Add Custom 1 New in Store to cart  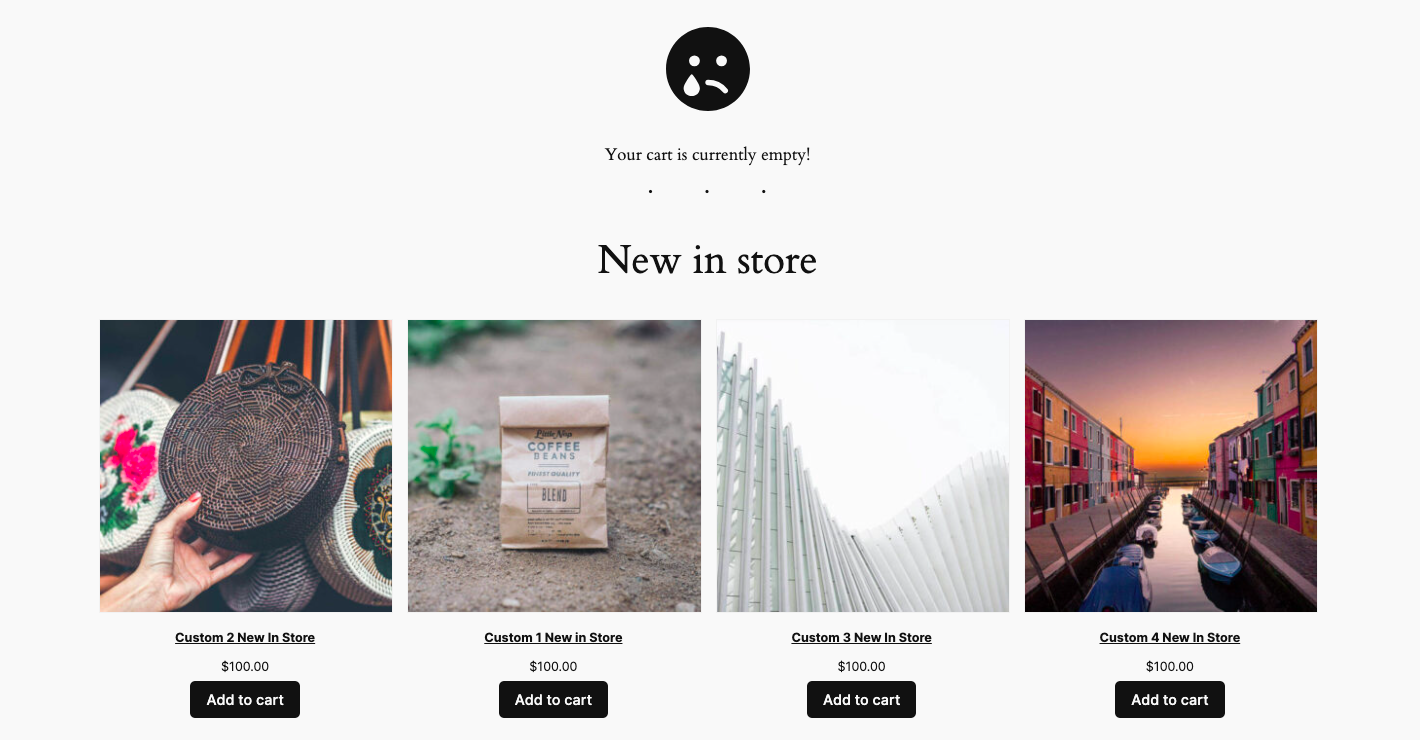coord(553,700)
